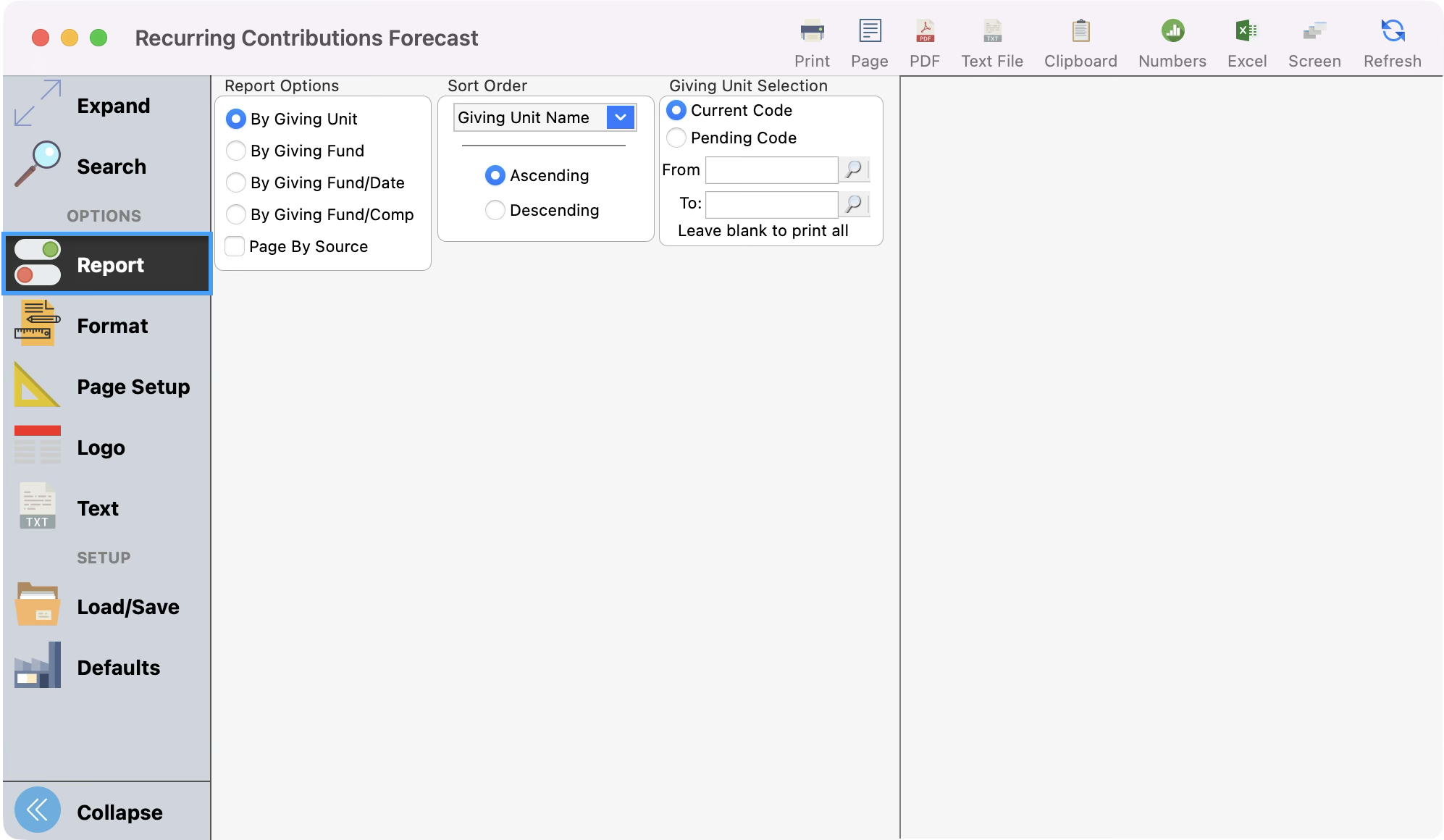Open the Logo sidebar section
1444x840 pixels.
[107, 448]
